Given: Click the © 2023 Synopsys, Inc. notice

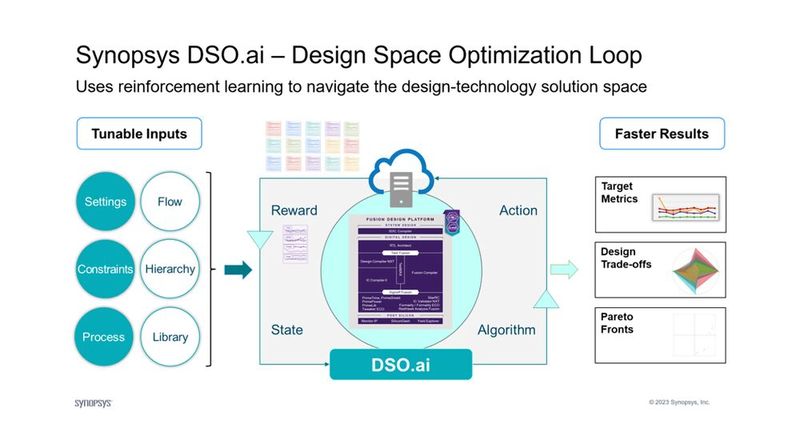Looking at the screenshot, I should pyautogui.click(x=679, y=402).
